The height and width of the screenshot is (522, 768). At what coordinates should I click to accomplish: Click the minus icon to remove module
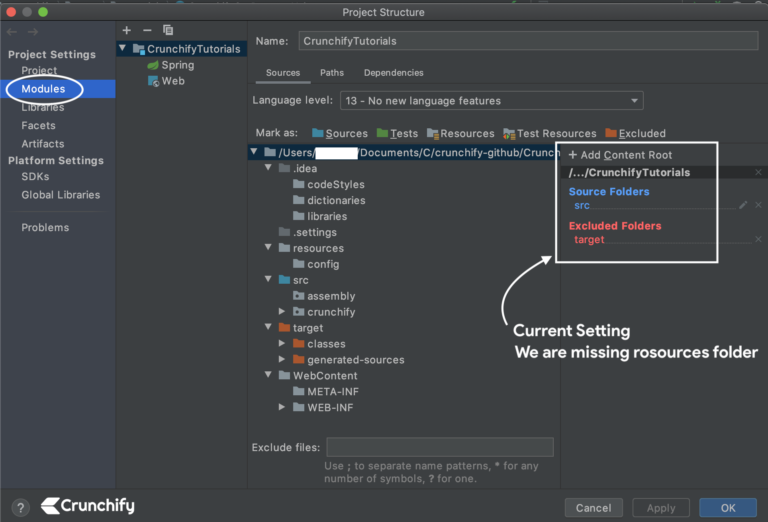click(x=147, y=31)
